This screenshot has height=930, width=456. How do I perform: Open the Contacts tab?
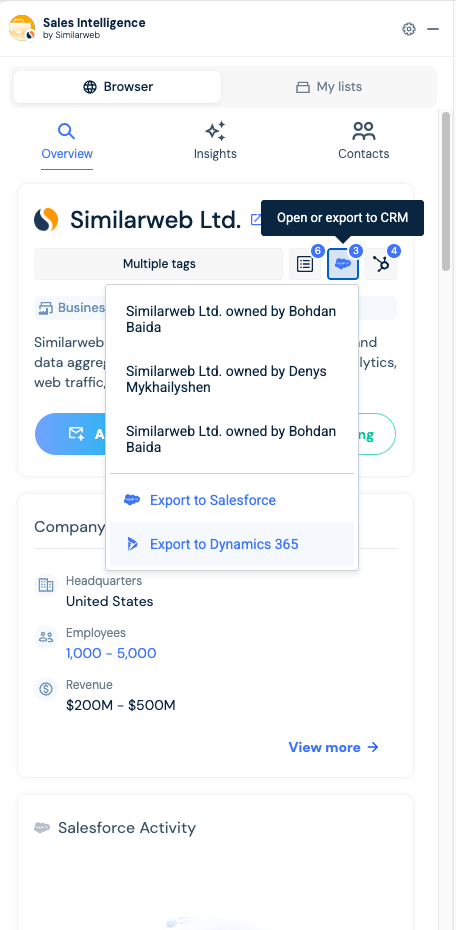point(363,141)
